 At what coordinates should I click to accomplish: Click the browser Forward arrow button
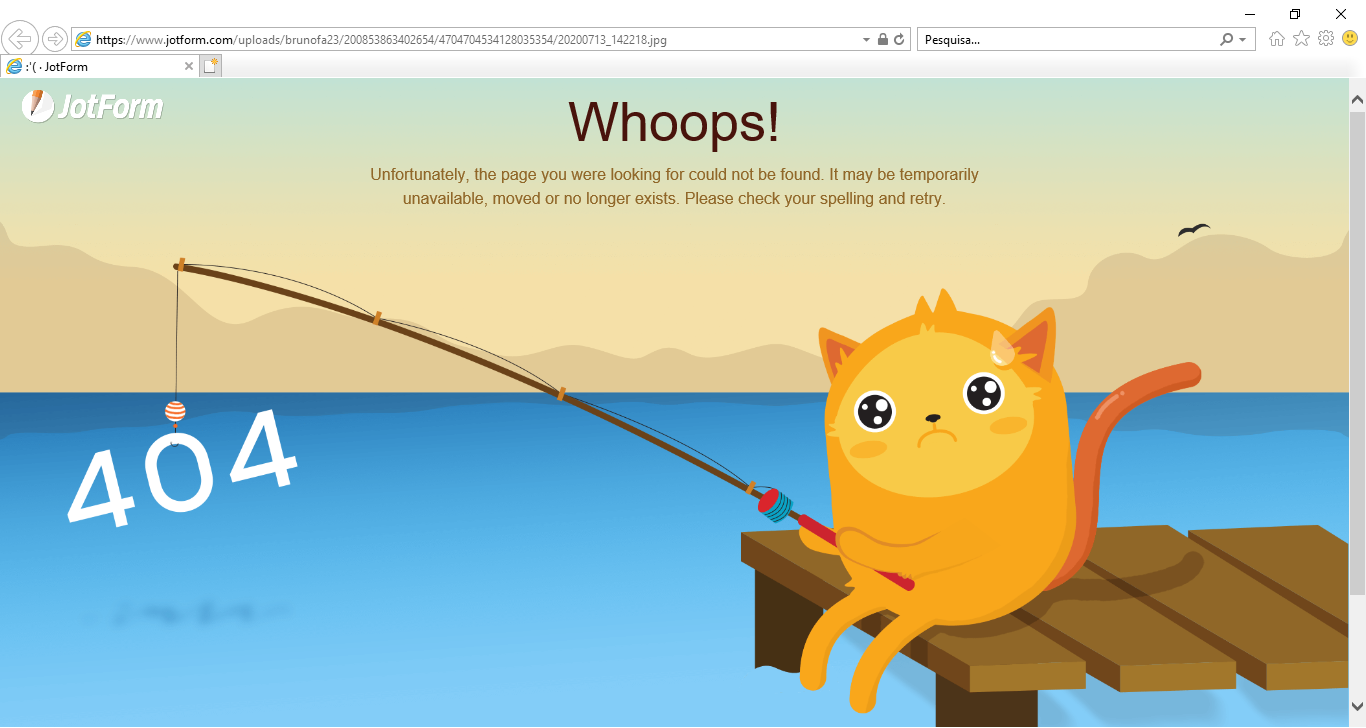point(55,39)
